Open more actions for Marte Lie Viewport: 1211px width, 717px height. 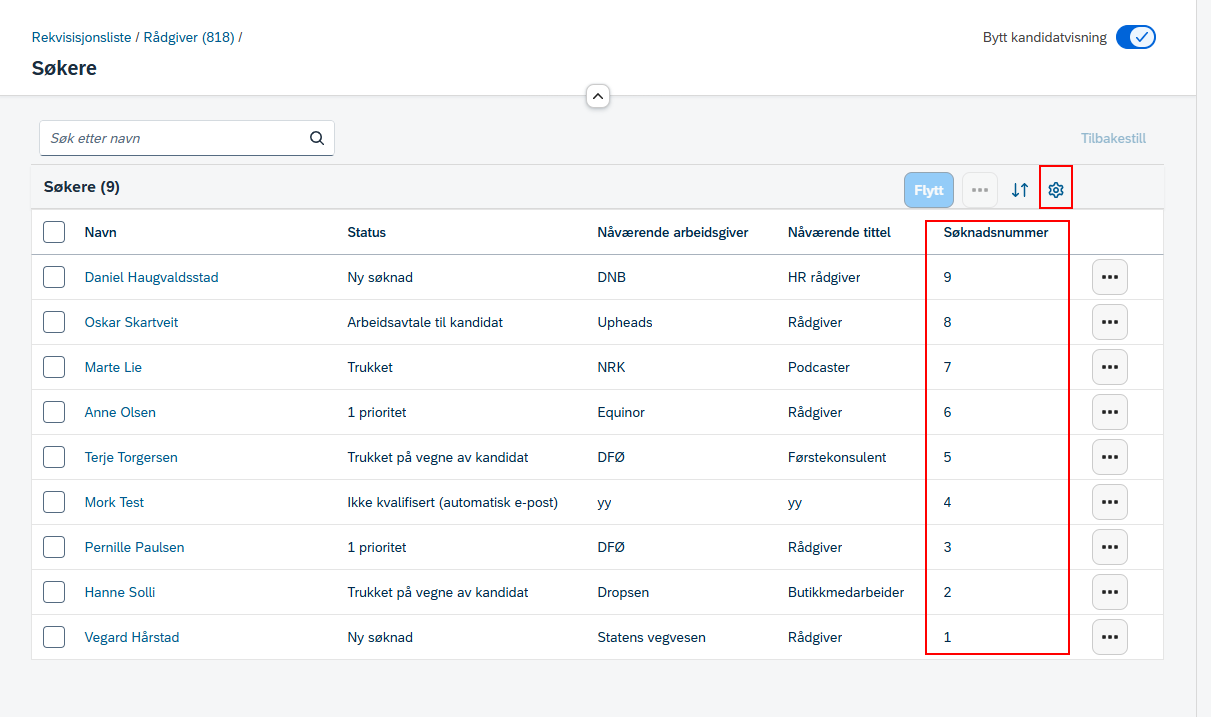pyautogui.click(x=1110, y=367)
